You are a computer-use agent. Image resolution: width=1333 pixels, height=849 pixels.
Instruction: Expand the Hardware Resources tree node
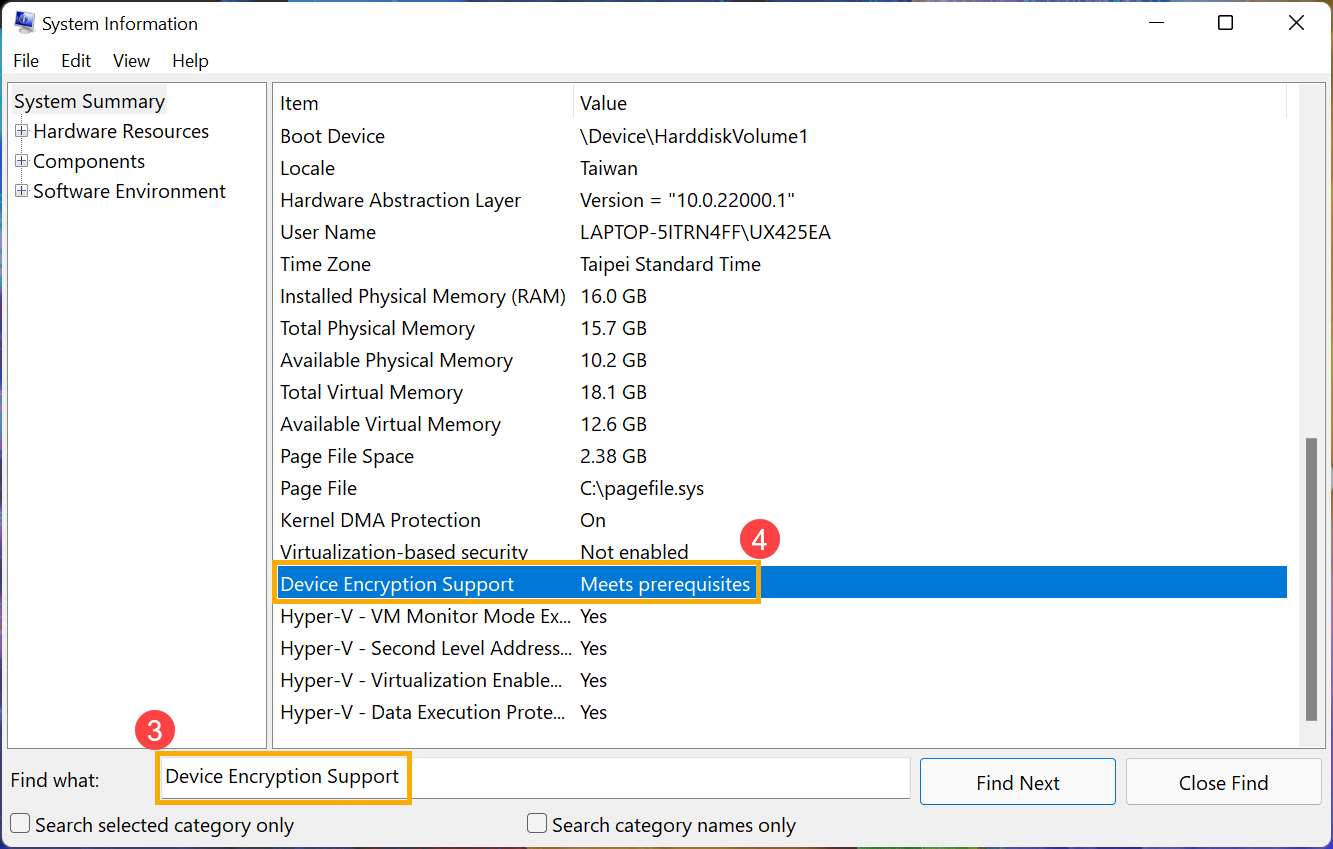(22, 132)
